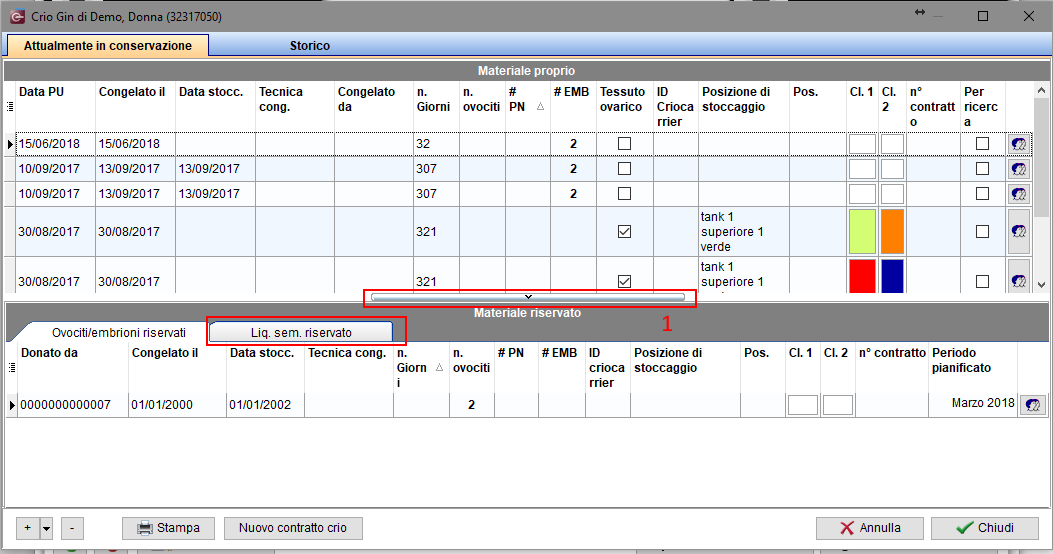Toggle Per ricerca checkbox for second 10/09/2017 row

(982, 194)
